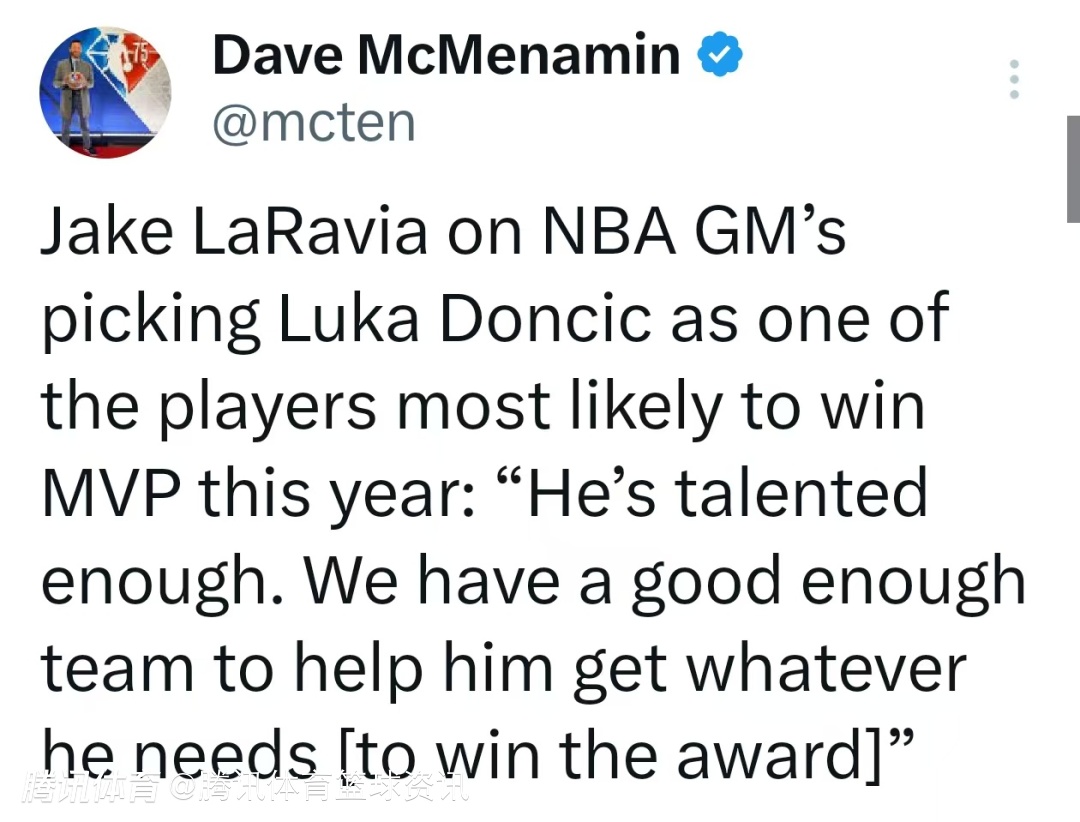1080x822 pixels.
Task: Open the @mcten handle link
Action: [x=314, y=122]
